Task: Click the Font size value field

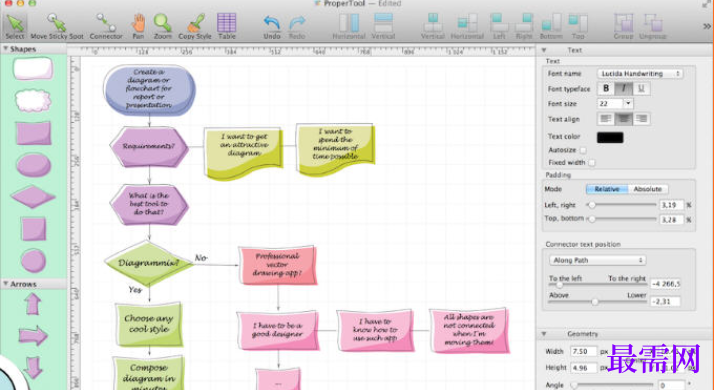Action: coord(610,104)
